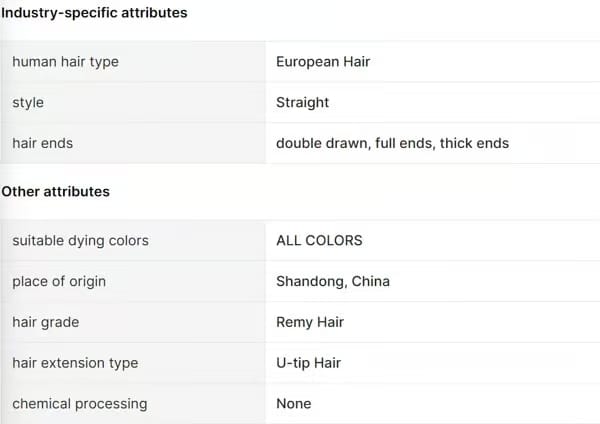Click the European Hair value
The height and width of the screenshot is (424, 600).
pos(323,62)
